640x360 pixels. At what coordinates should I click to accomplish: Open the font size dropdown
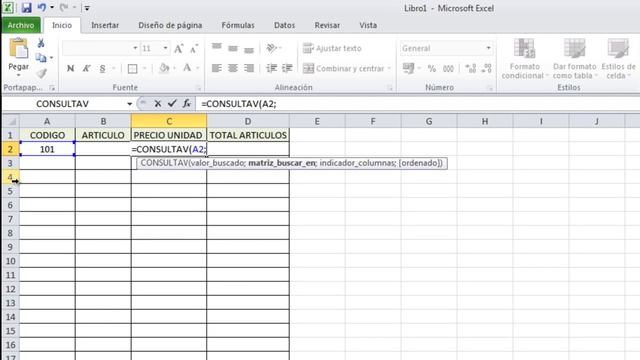[x=165, y=48]
